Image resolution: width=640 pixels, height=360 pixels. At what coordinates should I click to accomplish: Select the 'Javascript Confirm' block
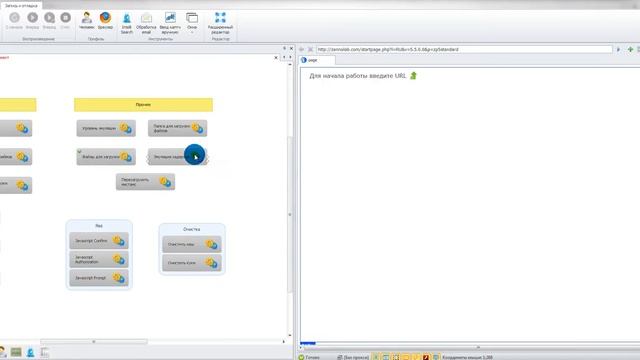[x=99, y=241]
